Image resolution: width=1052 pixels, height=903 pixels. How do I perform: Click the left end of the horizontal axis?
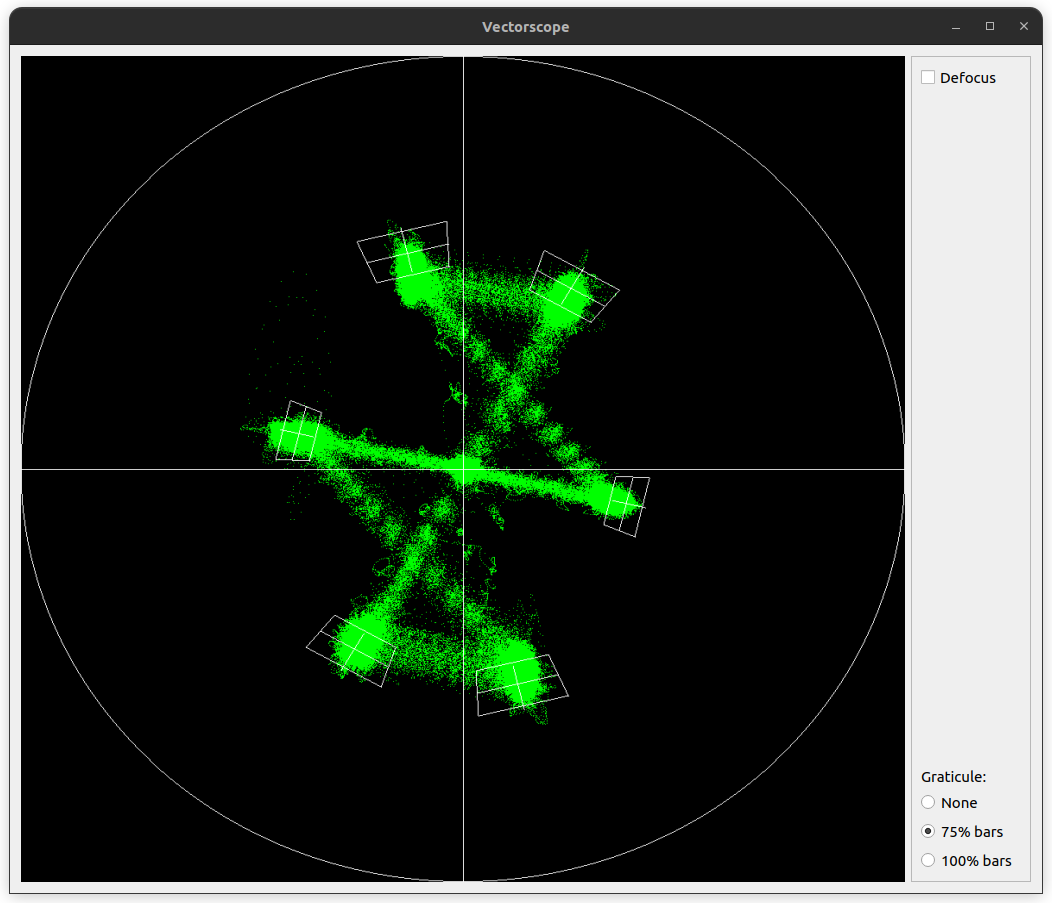click(x=25, y=469)
